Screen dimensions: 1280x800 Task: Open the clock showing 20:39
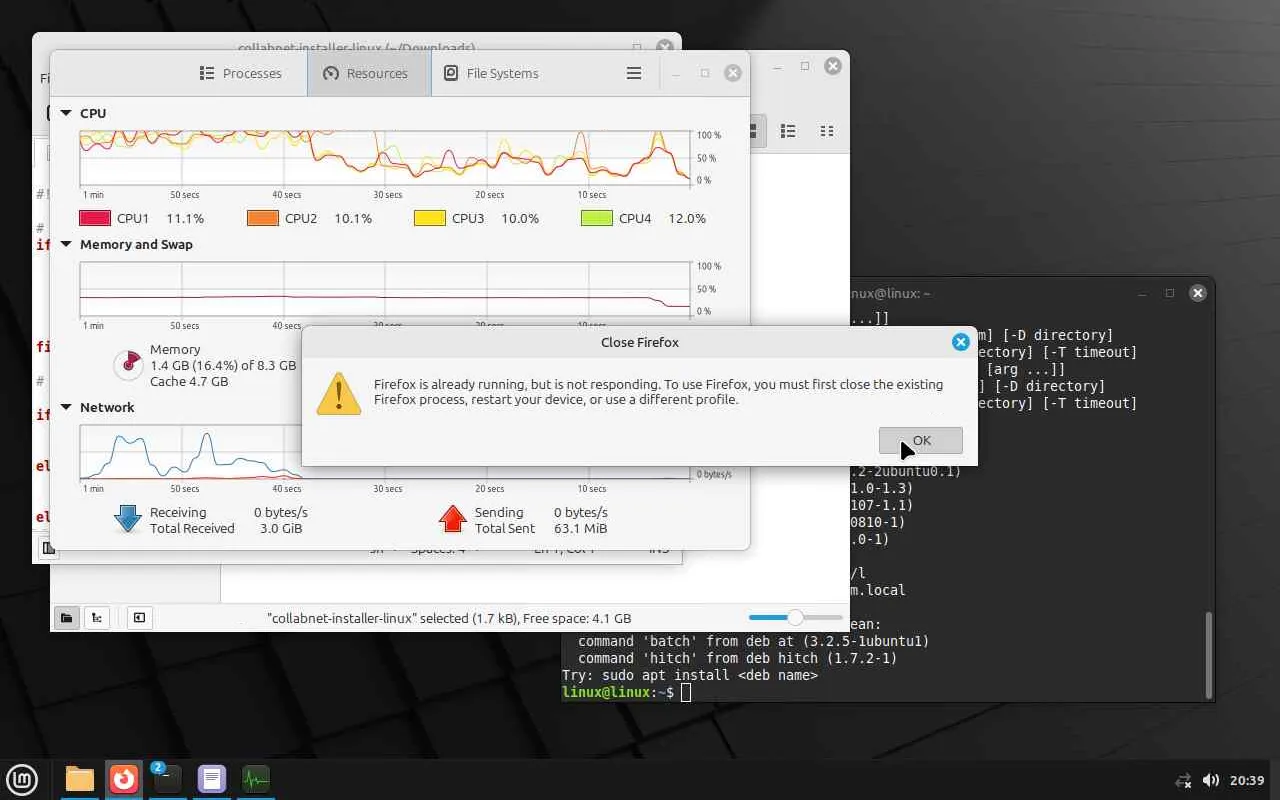pos(1248,780)
